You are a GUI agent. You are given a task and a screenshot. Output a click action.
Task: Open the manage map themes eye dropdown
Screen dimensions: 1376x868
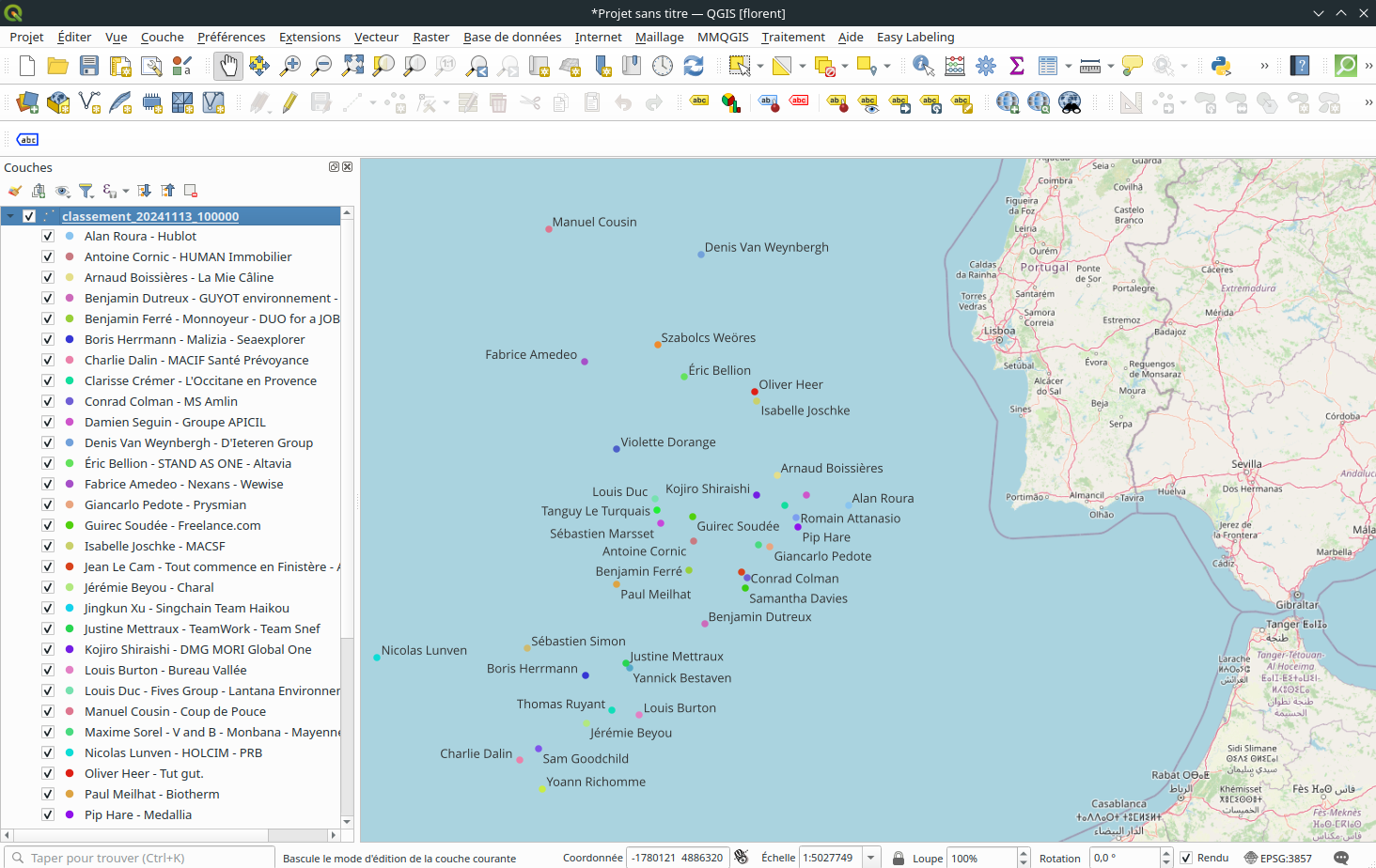click(x=62, y=191)
